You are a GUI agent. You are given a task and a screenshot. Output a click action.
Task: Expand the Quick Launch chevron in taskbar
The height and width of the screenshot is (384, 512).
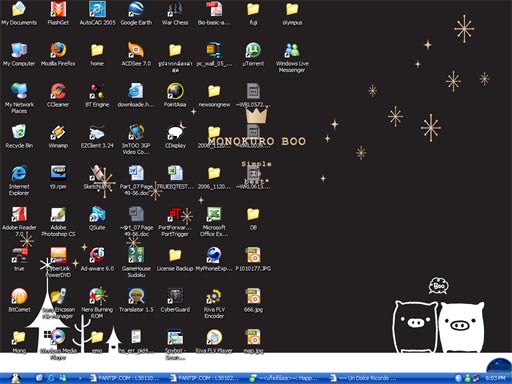coord(80,378)
